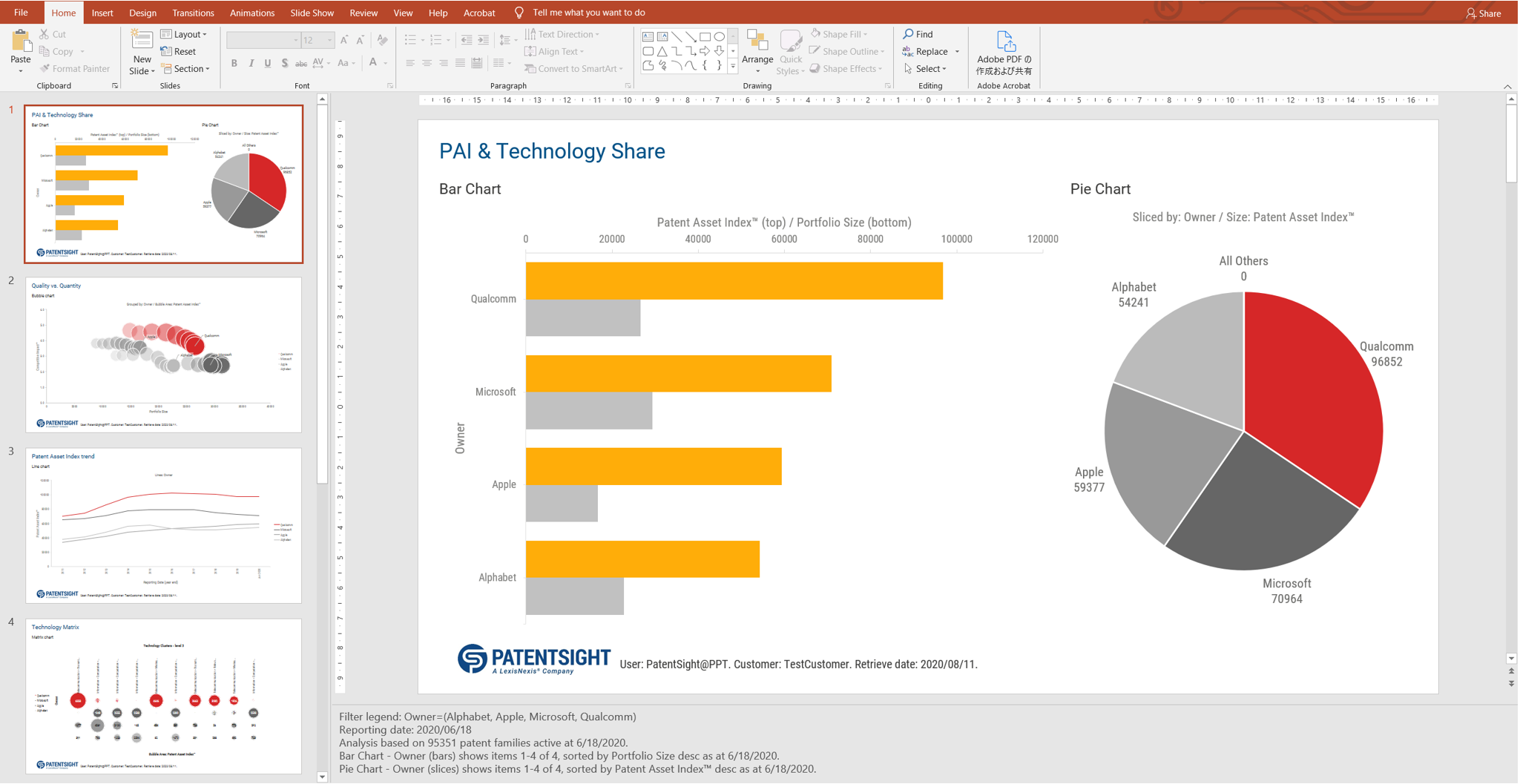Screen dimensions: 1520x784
Task: Toggle Text Shadow formatting
Action: [284, 63]
